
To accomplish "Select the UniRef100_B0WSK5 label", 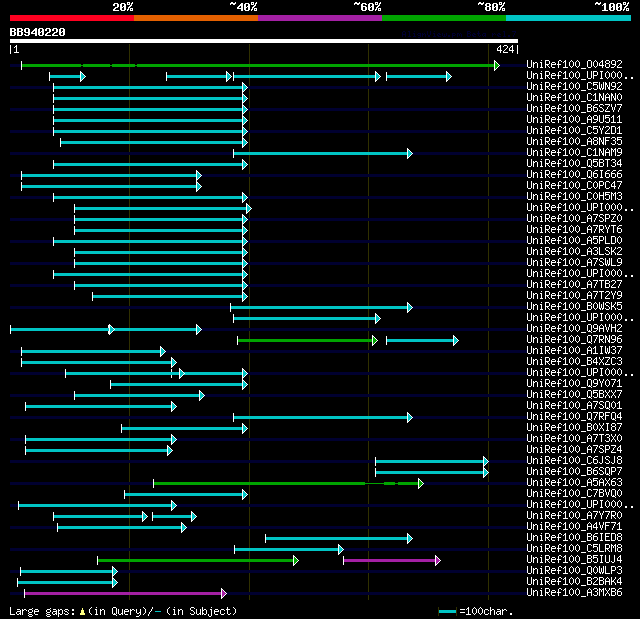I will [x=574, y=306].
